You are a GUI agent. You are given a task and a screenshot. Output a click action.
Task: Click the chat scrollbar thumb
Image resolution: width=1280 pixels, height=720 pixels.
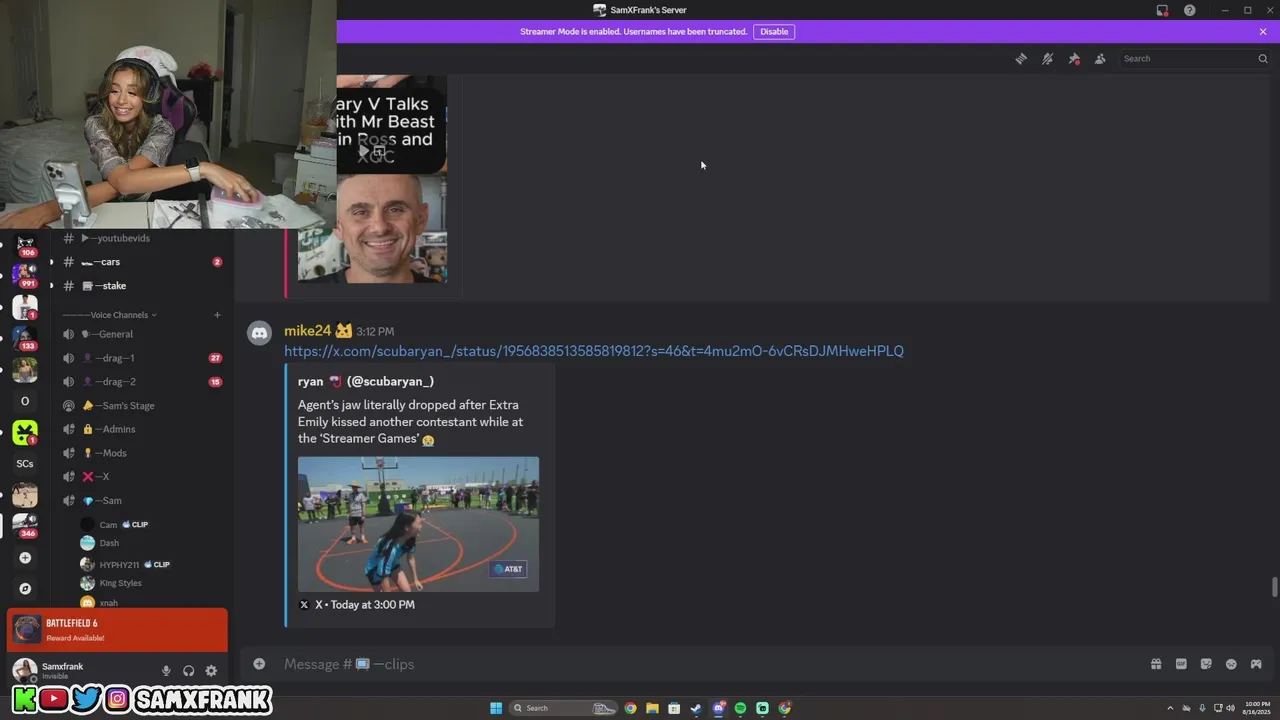click(1274, 587)
